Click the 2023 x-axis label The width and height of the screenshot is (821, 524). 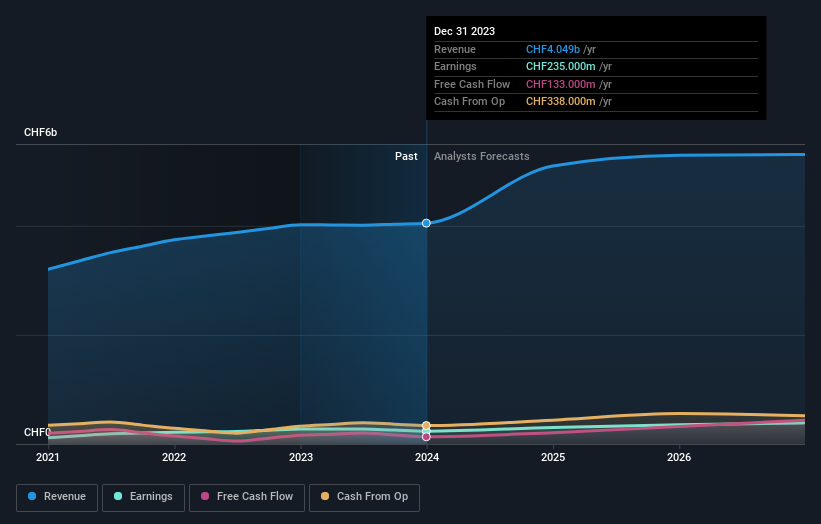(x=301, y=457)
